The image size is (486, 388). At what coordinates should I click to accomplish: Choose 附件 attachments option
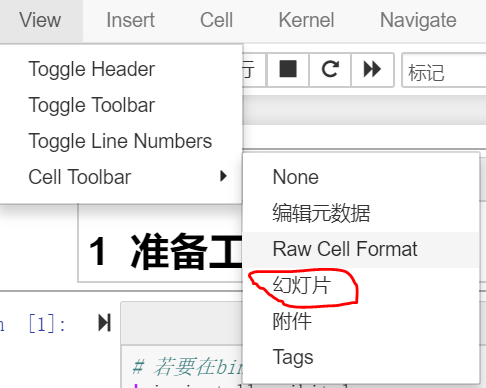point(361,321)
